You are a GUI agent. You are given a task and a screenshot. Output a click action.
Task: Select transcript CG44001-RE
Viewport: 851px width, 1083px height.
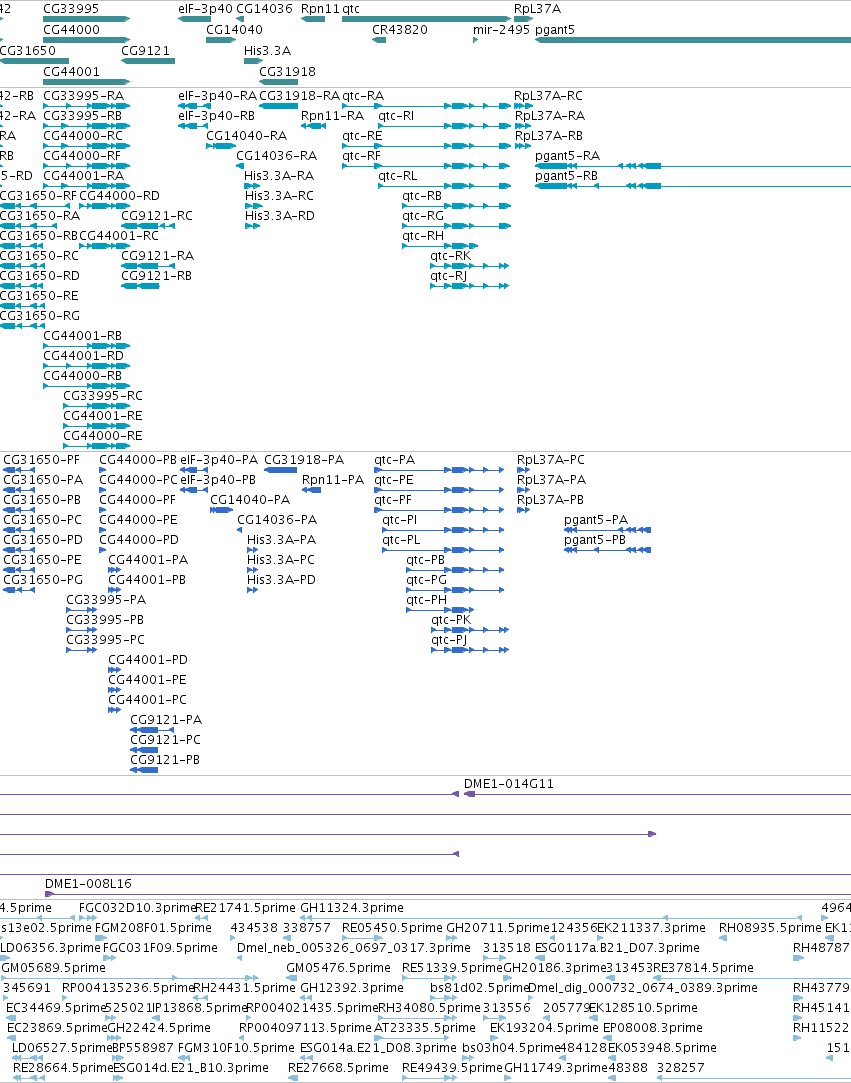[x=103, y=416]
